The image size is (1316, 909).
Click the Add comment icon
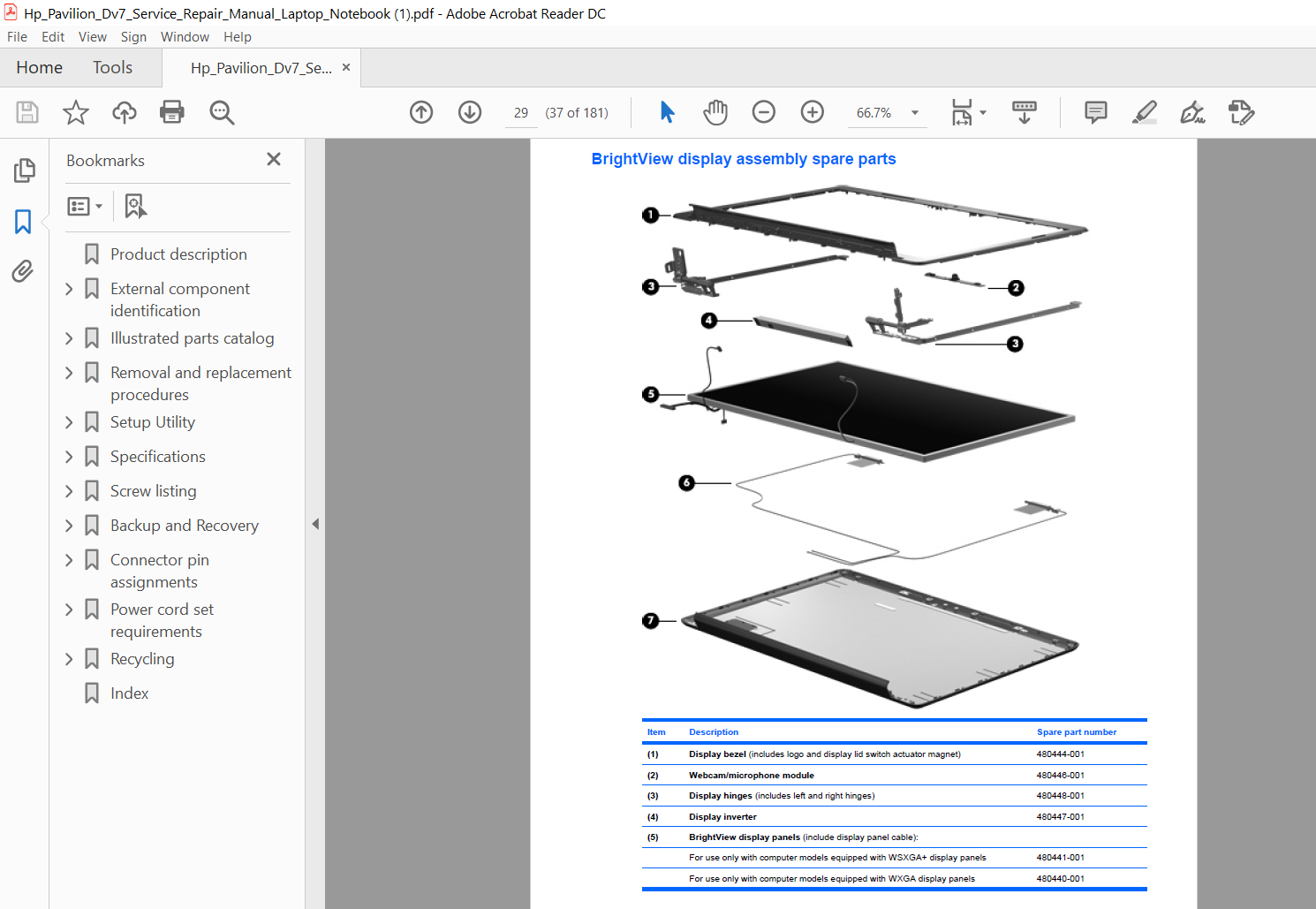pyautogui.click(x=1096, y=112)
